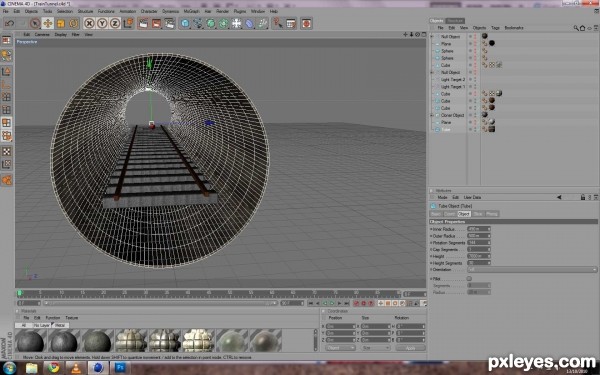Open the Size dropdown in Coordinates panel

[375, 348]
